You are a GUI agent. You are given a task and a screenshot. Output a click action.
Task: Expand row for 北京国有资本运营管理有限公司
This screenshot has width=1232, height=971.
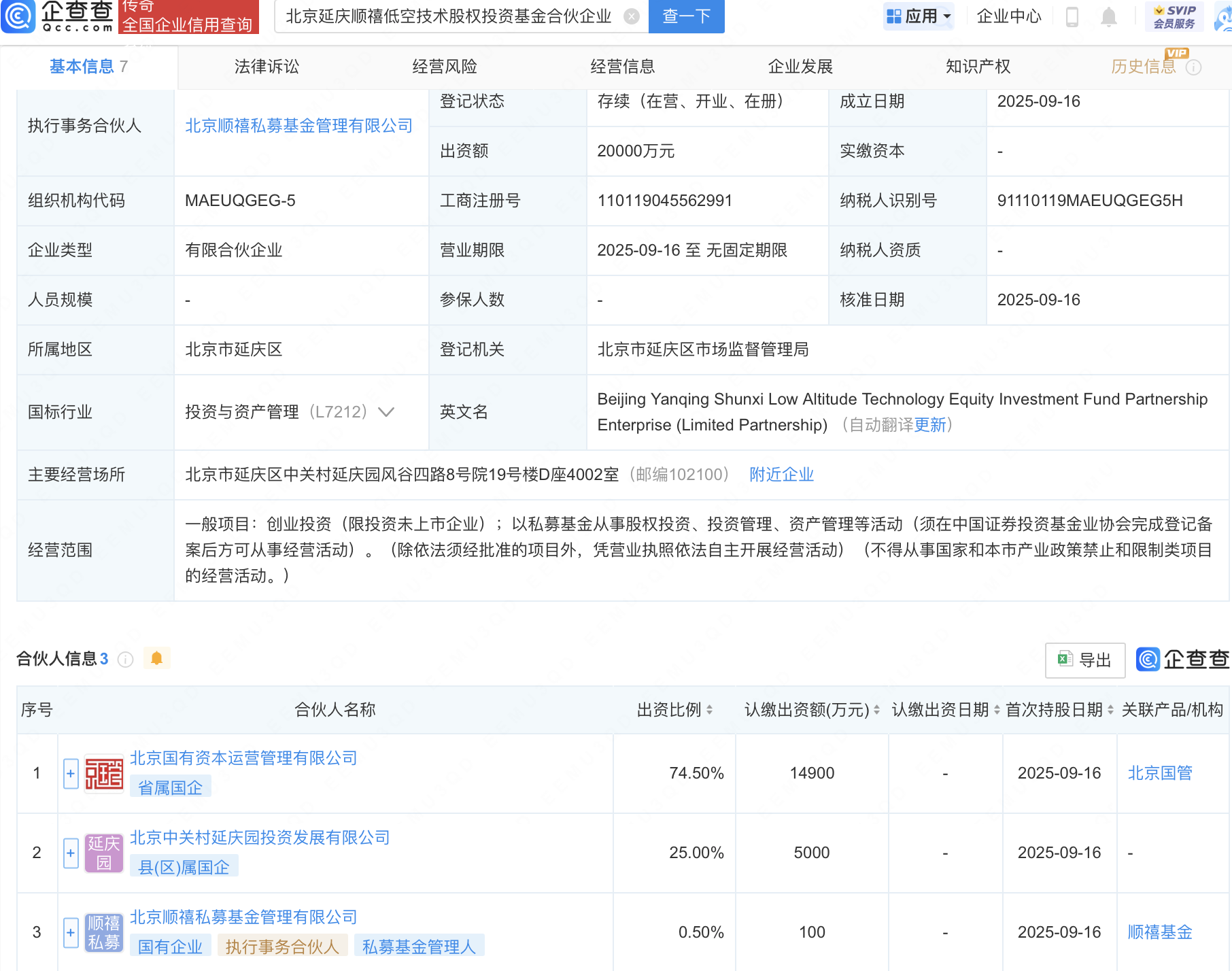tap(71, 774)
